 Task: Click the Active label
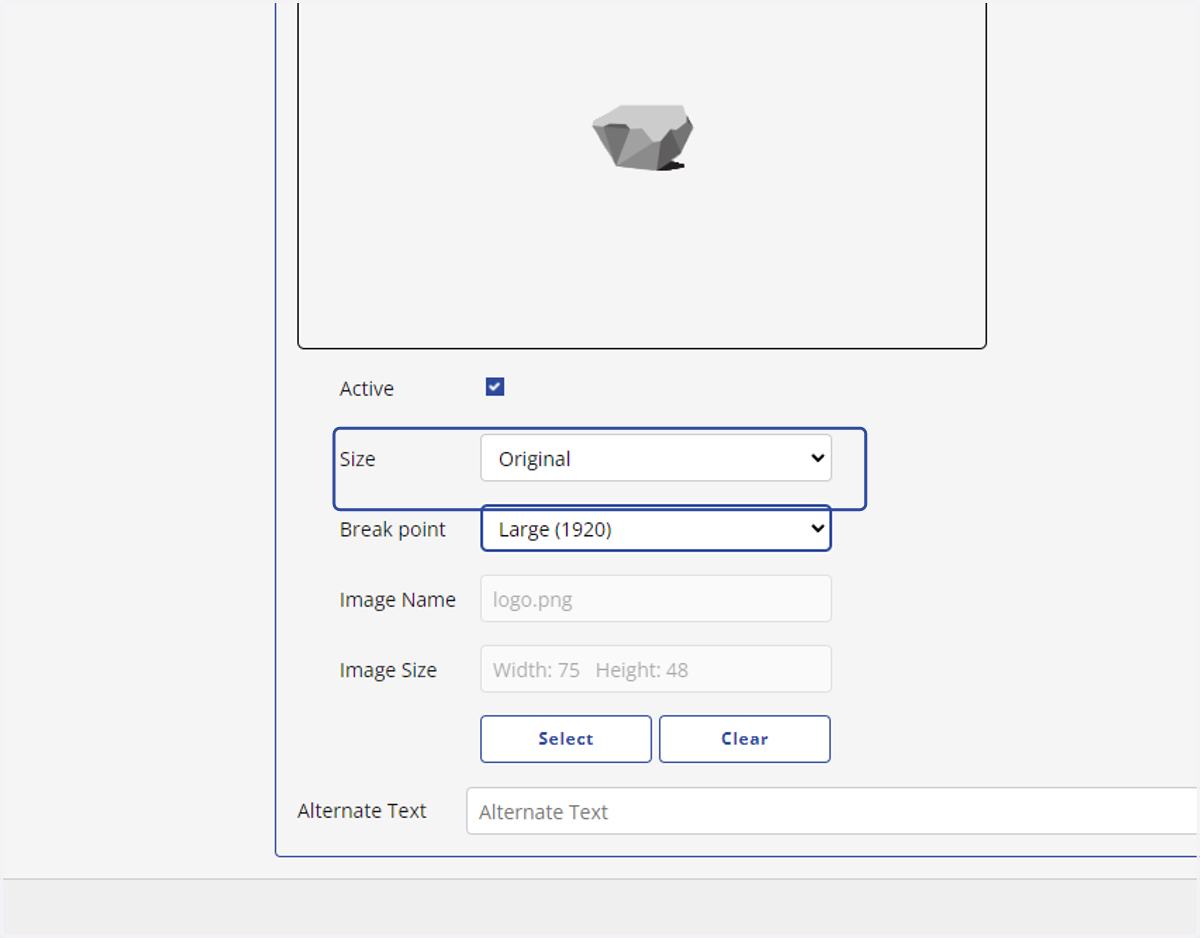click(x=367, y=389)
